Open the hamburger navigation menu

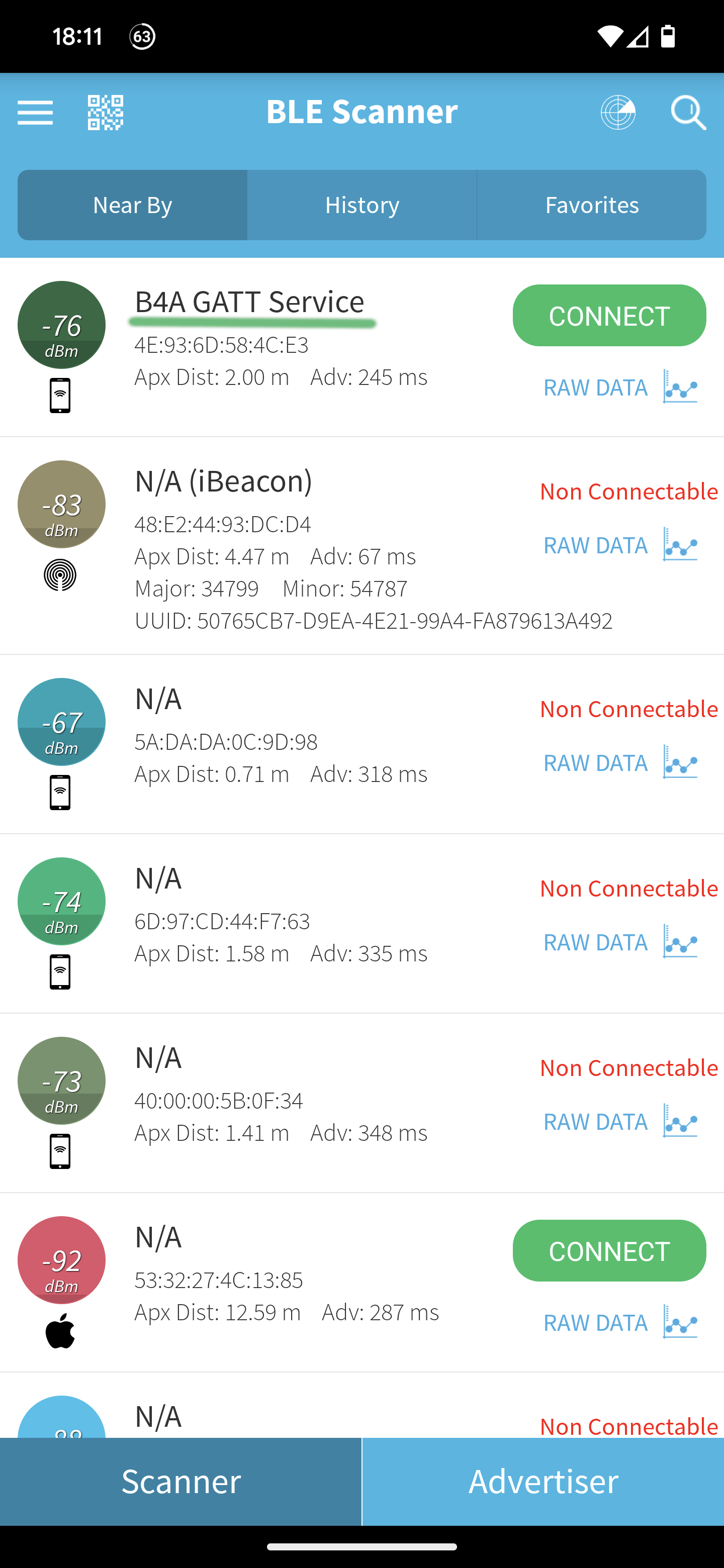point(35,113)
